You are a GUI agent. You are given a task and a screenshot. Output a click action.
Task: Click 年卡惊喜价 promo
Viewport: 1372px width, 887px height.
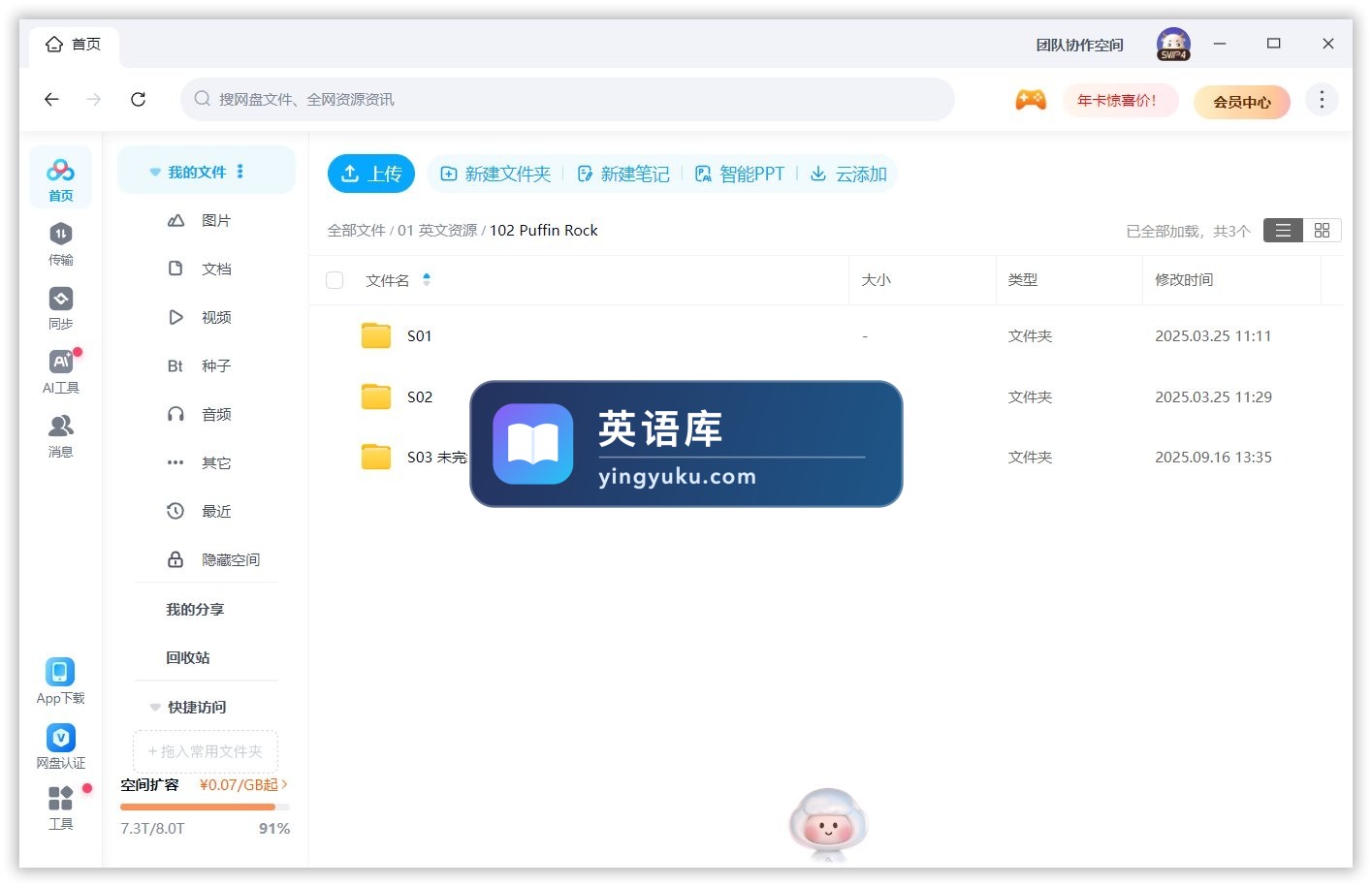coord(1120,100)
